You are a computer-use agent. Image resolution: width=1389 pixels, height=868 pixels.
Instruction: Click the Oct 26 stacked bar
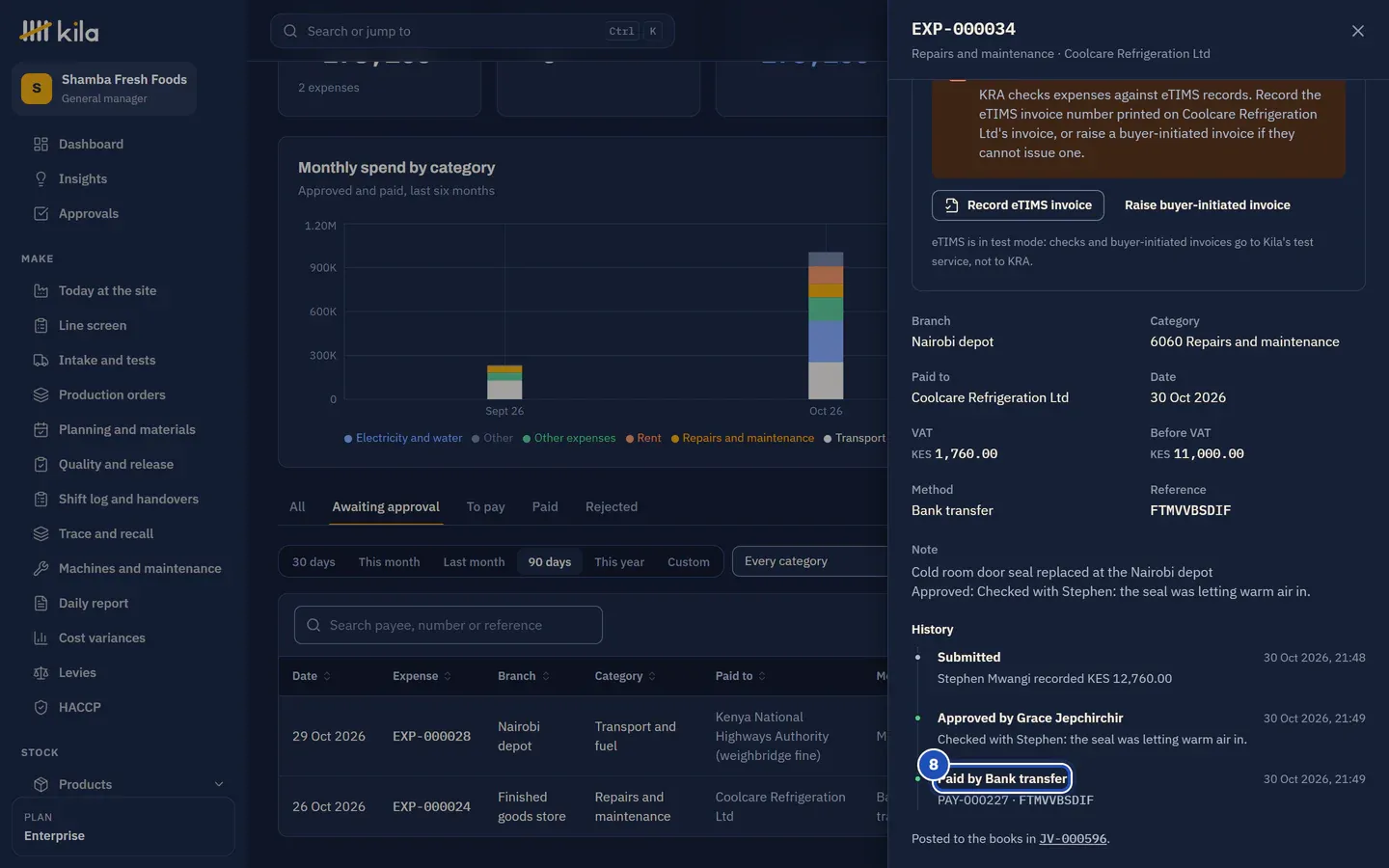click(x=826, y=325)
